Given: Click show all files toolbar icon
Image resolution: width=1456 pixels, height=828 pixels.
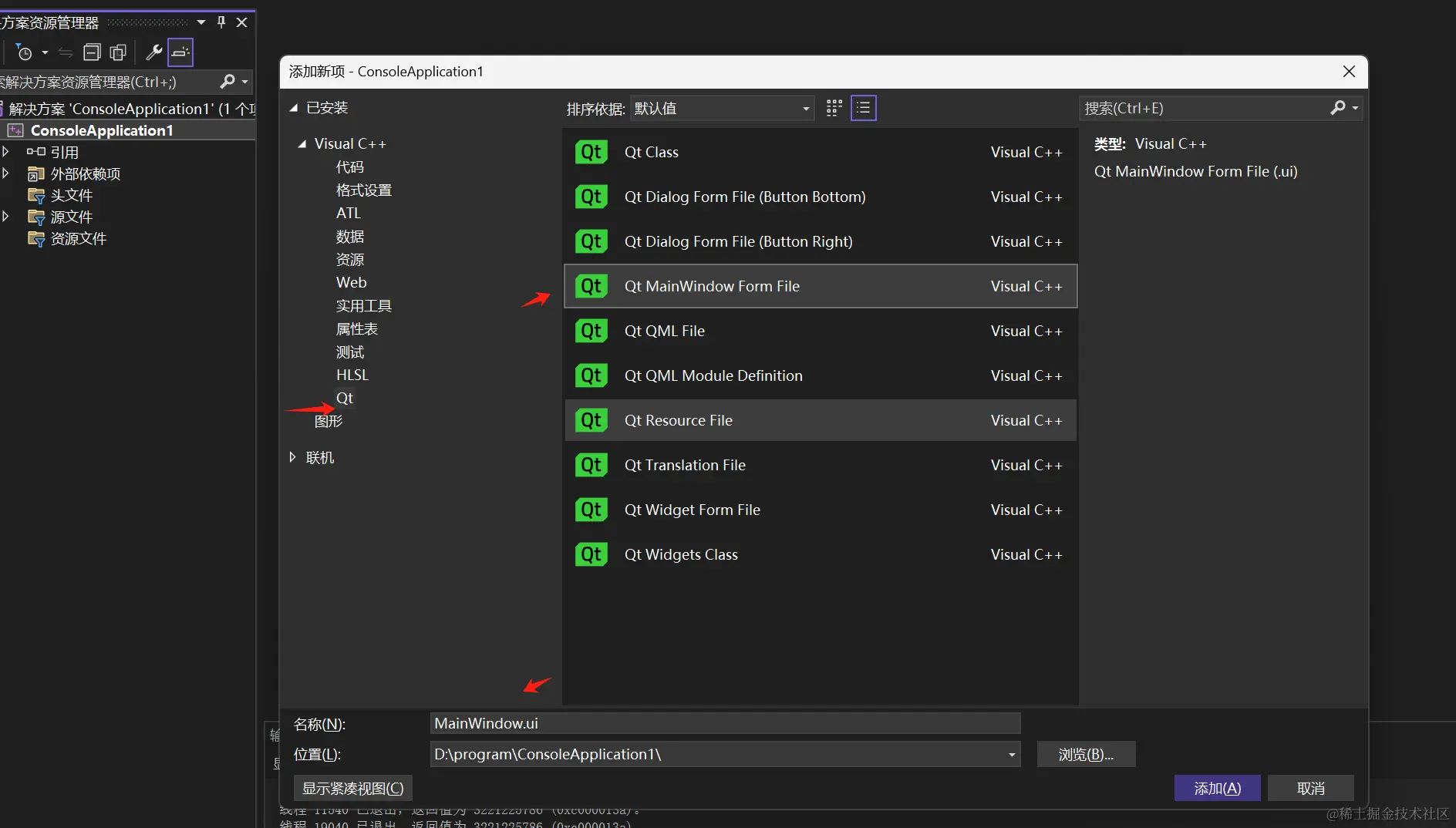Looking at the screenshot, I should [x=118, y=52].
